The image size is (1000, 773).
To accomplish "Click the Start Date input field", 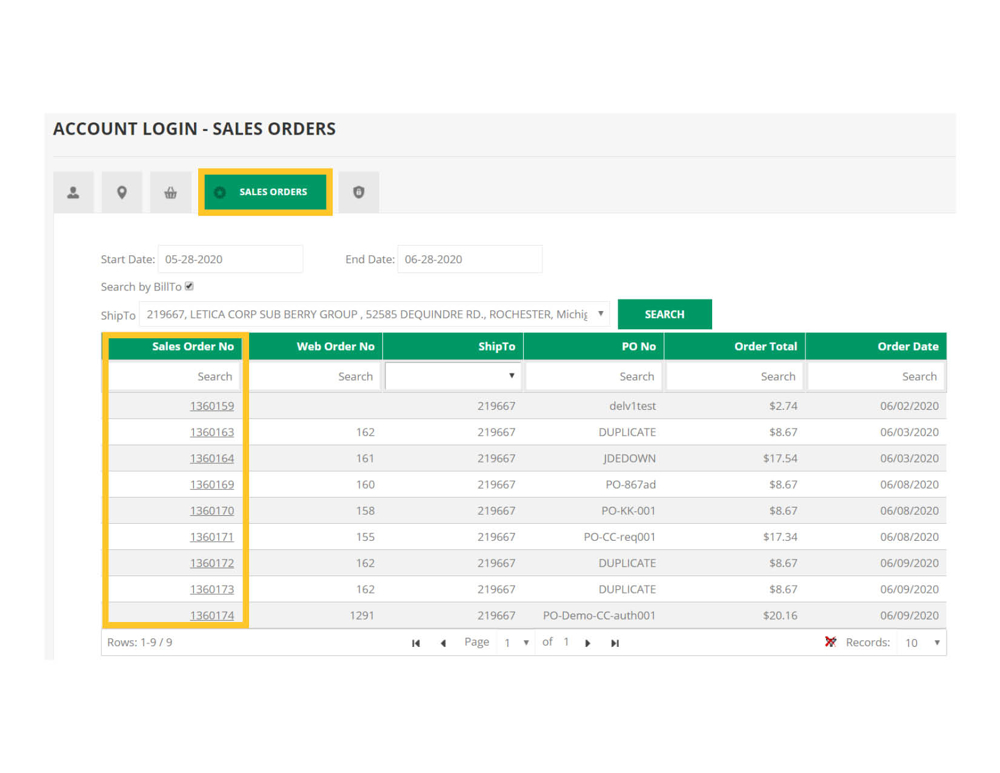I will (x=230, y=259).
